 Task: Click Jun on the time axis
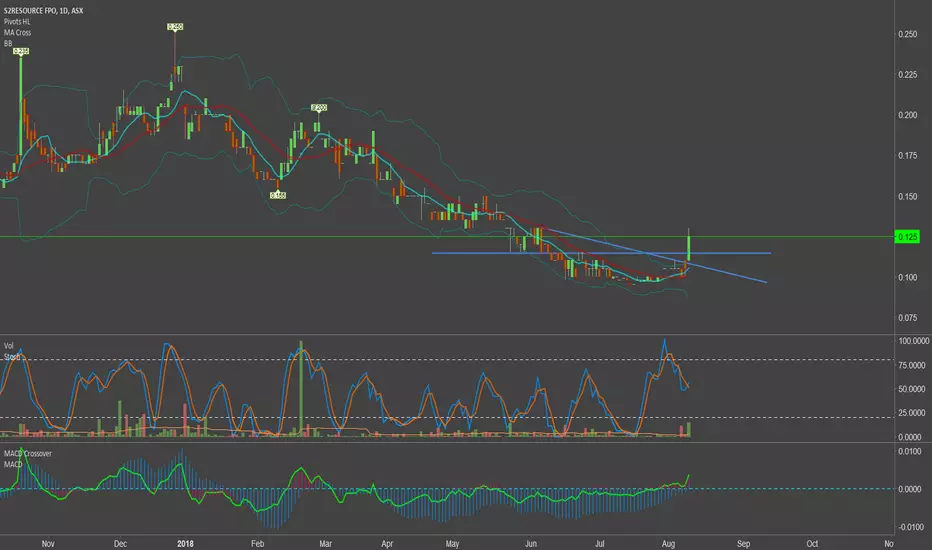point(531,543)
